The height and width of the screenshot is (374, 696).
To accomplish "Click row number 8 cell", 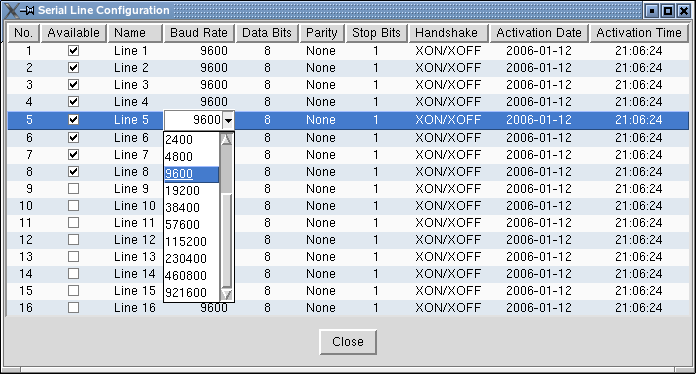I will click(29, 172).
